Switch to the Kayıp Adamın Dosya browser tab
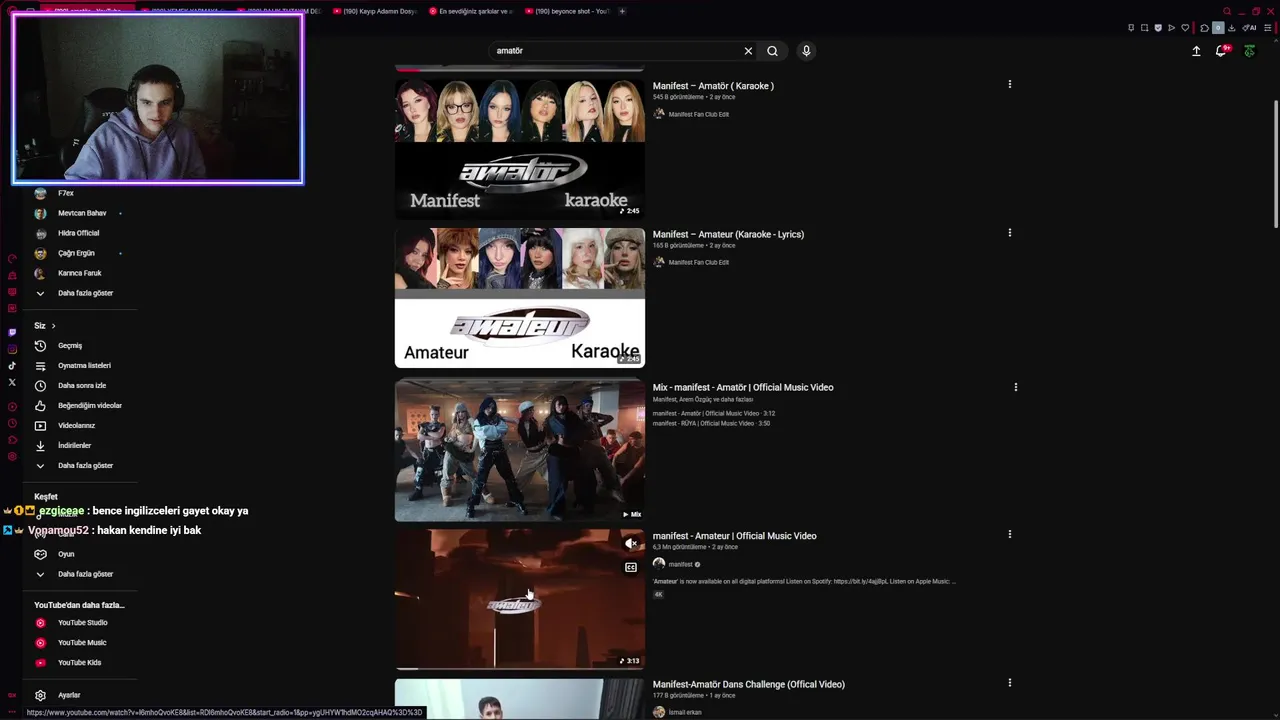The image size is (1280, 720). coord(374,11)
